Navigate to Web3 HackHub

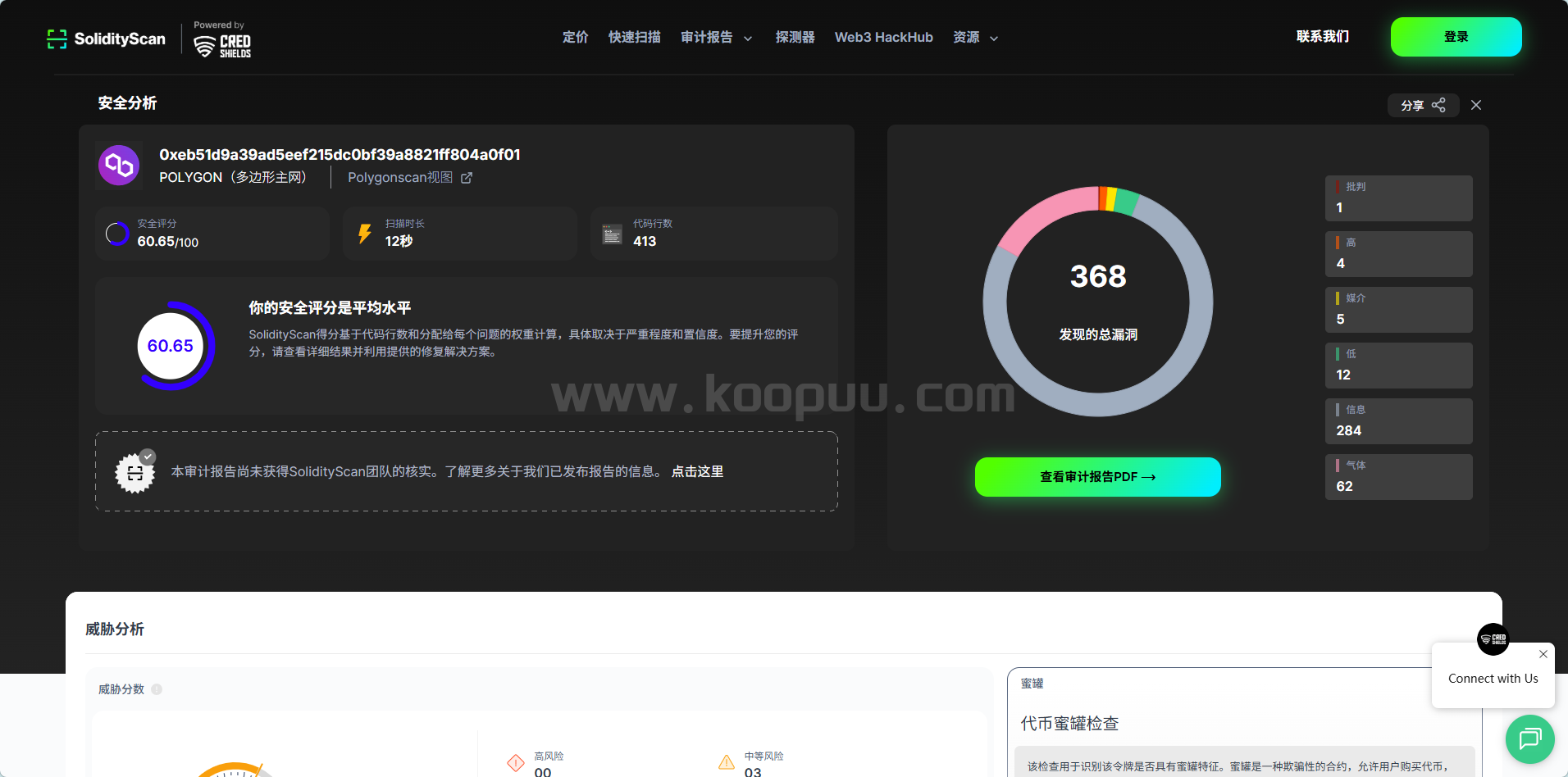pos(883,37)
